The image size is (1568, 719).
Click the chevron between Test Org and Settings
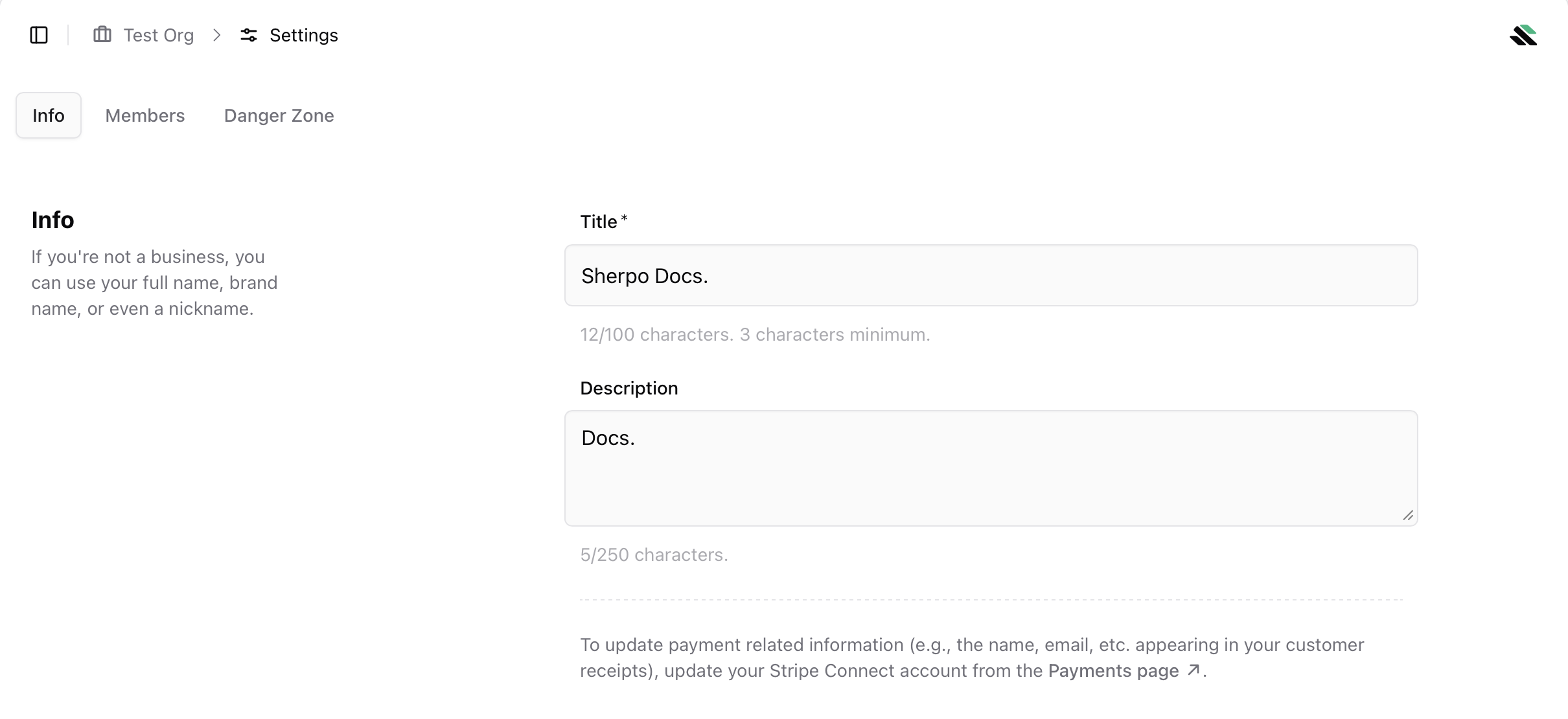pos(216,36)
